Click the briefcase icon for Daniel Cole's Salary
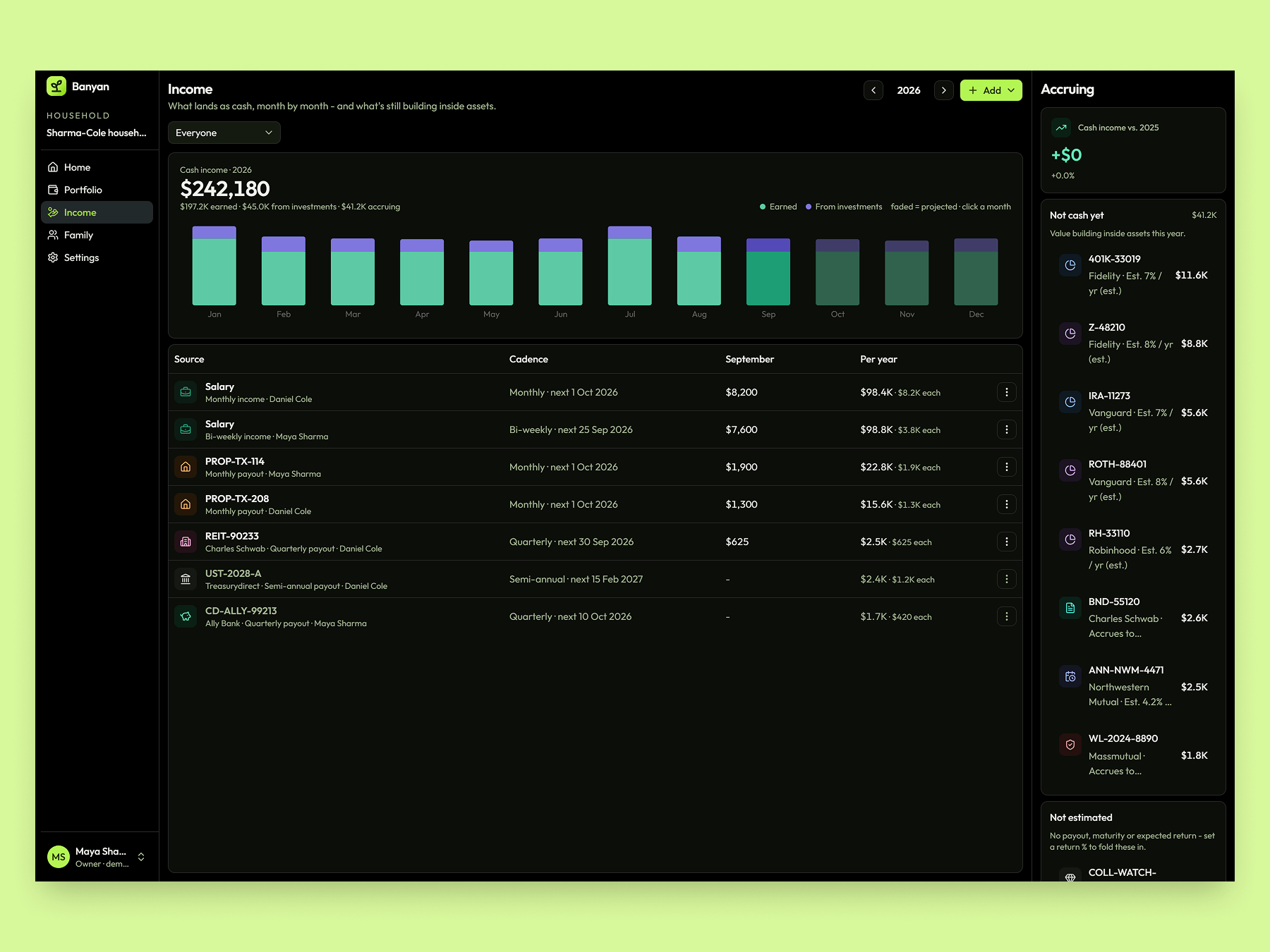Screen dimensions: 1270x952 click(186, 392)
